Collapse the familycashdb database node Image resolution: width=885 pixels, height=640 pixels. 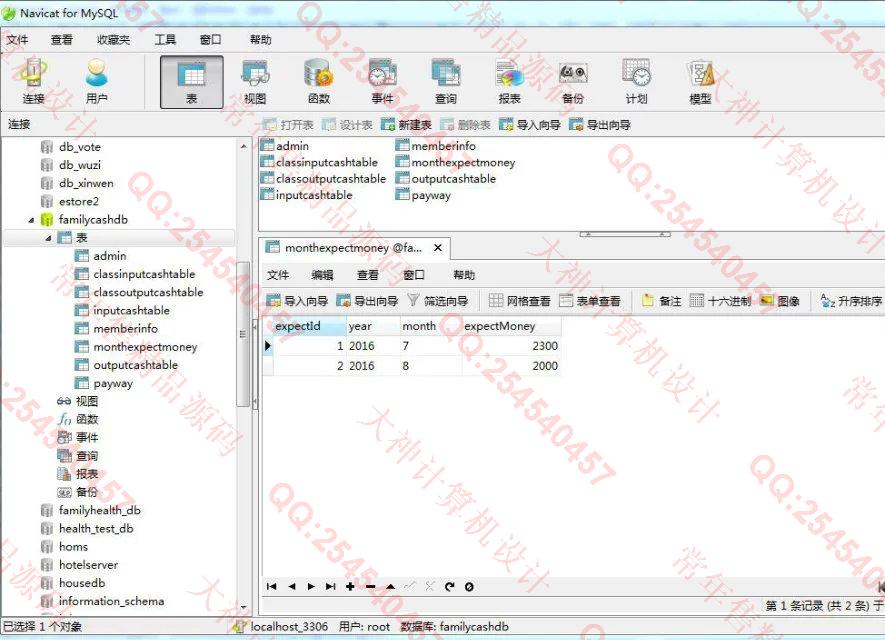pos(31,220)
